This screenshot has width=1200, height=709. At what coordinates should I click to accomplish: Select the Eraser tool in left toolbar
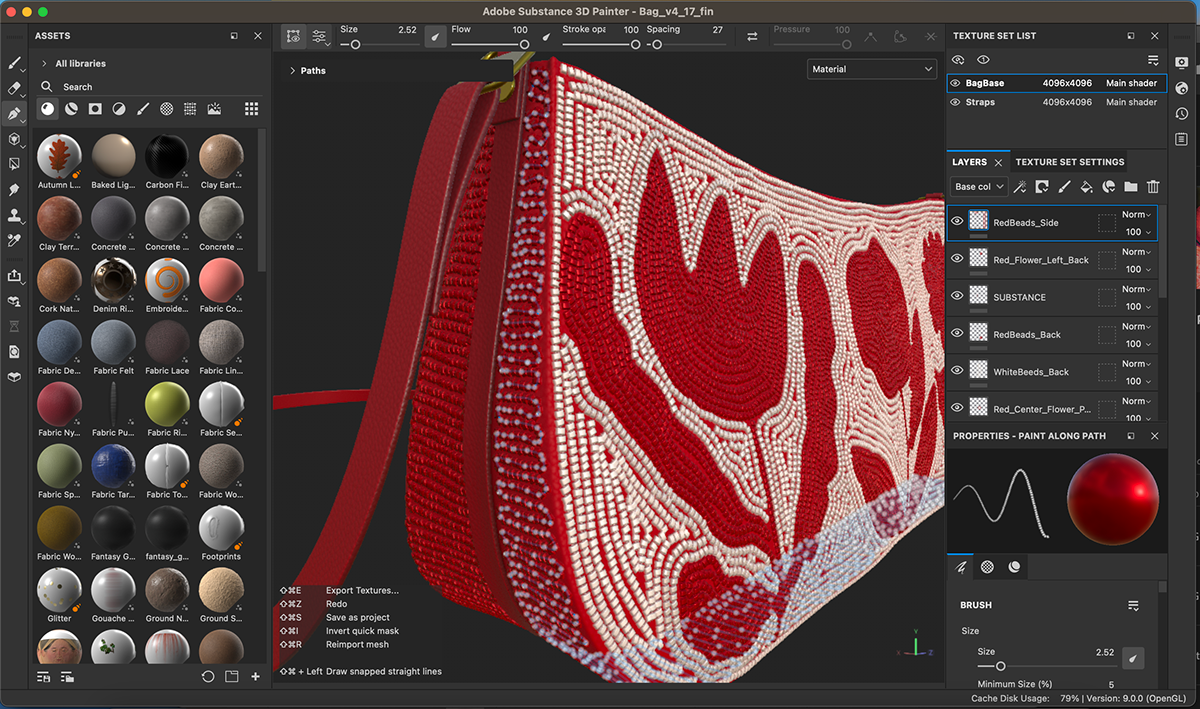point(14,88)
